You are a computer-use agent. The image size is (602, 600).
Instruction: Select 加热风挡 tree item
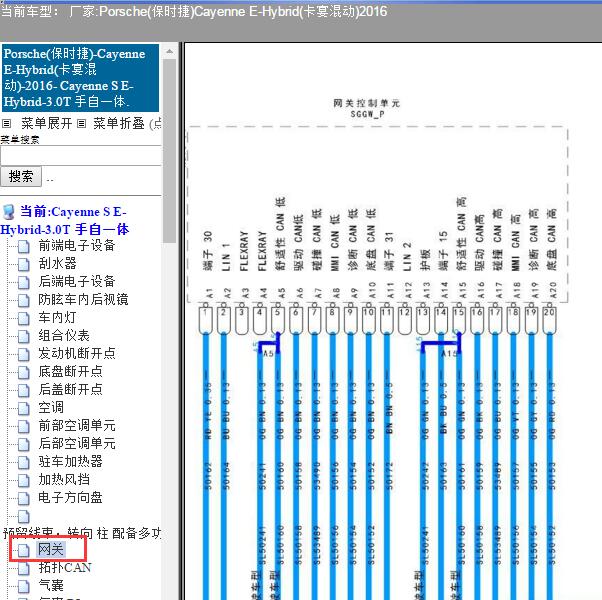(64, 479)
